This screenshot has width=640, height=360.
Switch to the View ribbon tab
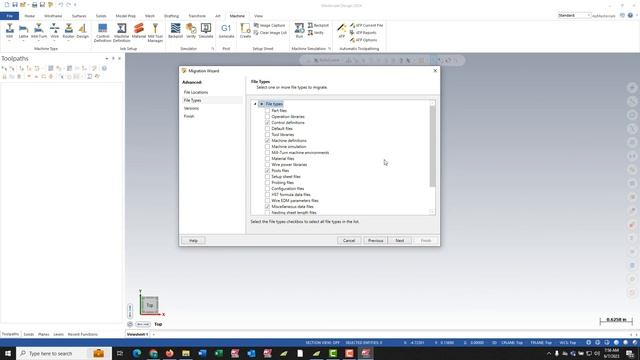click(x=258, y=16)
